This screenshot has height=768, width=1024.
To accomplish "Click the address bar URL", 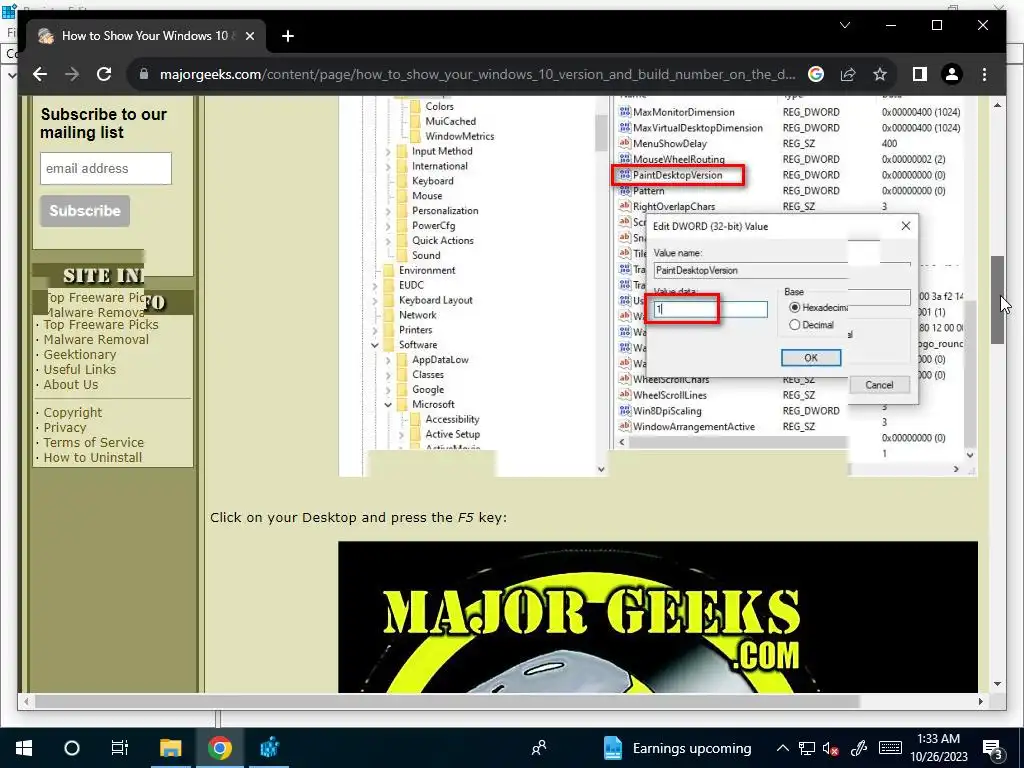I will [x=477, y=74].
